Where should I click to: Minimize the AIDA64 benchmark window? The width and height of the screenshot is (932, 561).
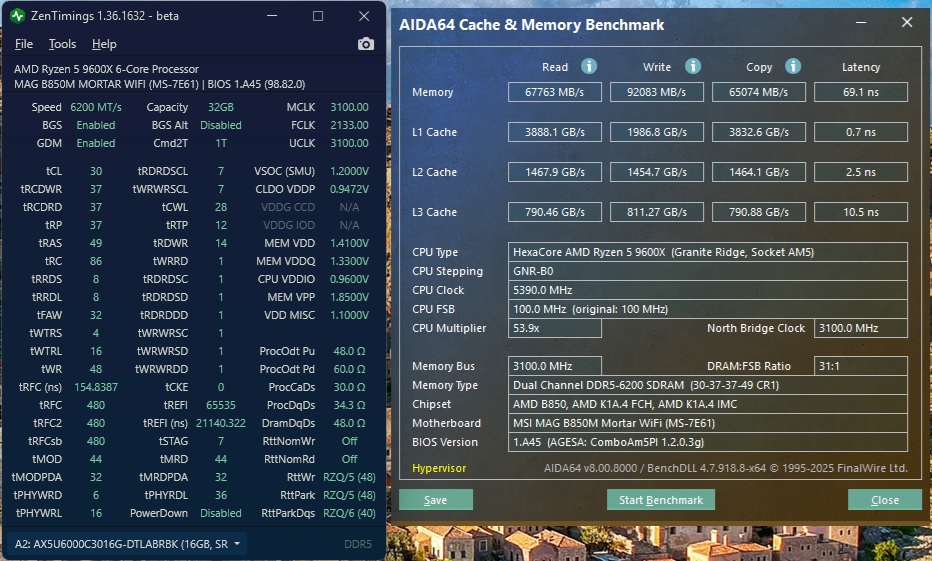(x=861, y=23)
